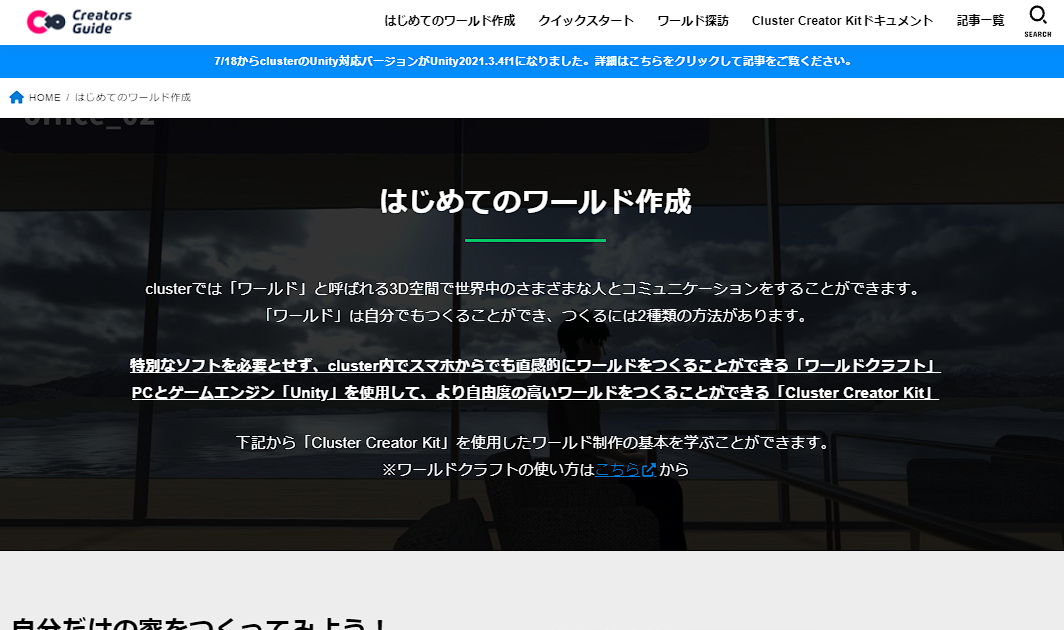This screenshot has width=1064, height=630.
Task: Open Cluster Creator Kitドキュメント menu item
Action: pos(842,21)
